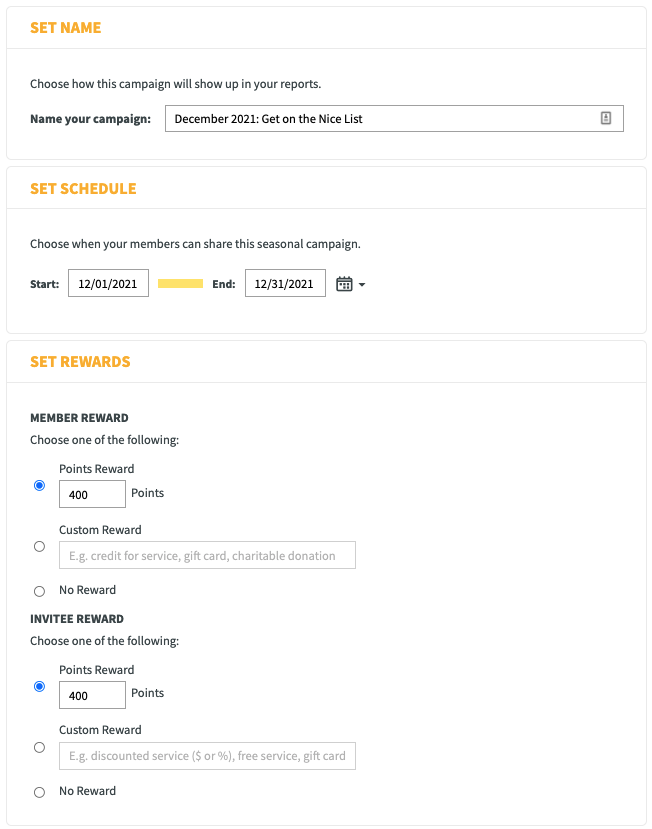Select Invitee Reward Points Reward radio
The image size is (652, 829).
[x=39, y=686]
